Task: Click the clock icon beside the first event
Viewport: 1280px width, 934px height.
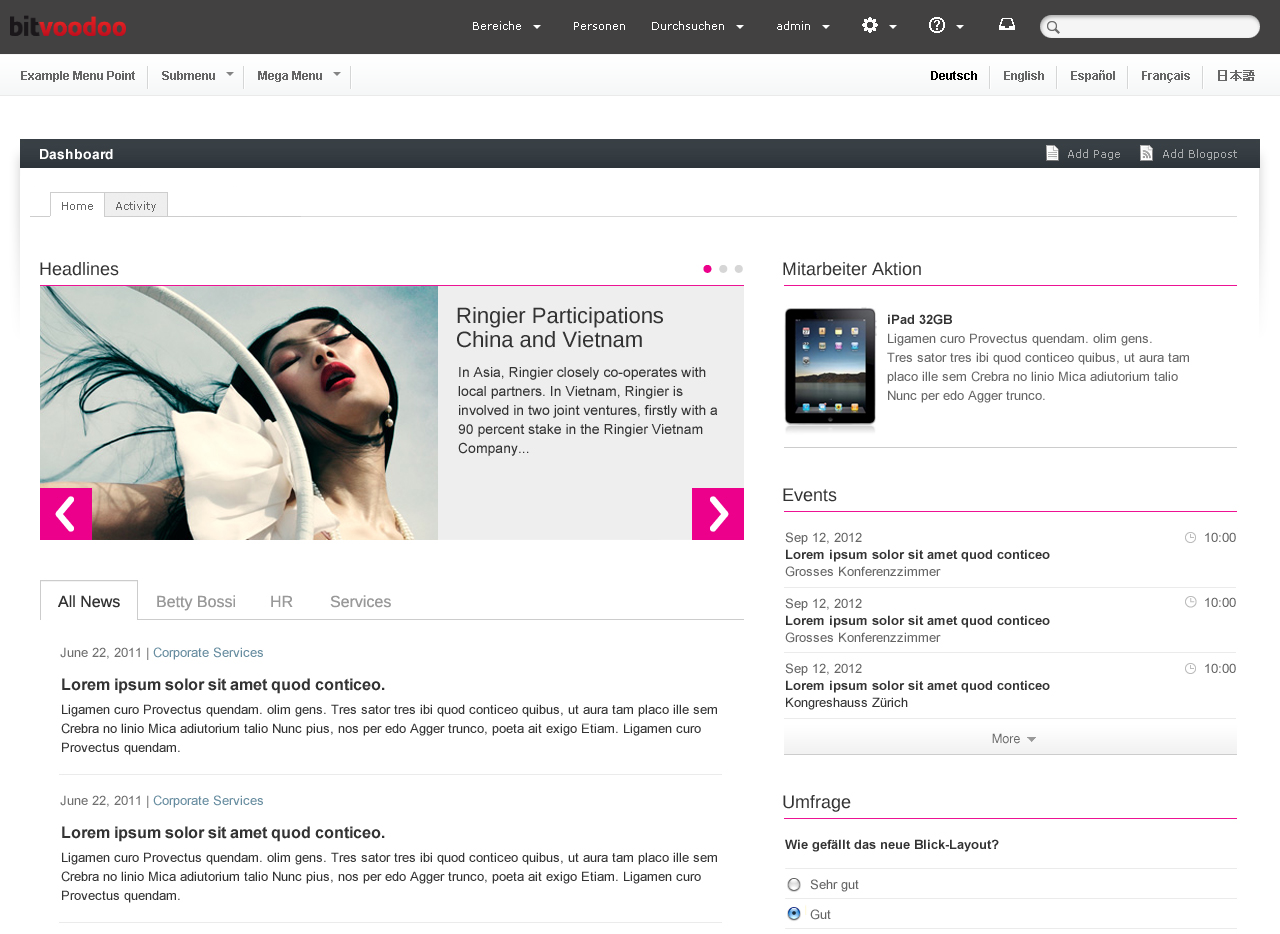Action: (1188, 537)
